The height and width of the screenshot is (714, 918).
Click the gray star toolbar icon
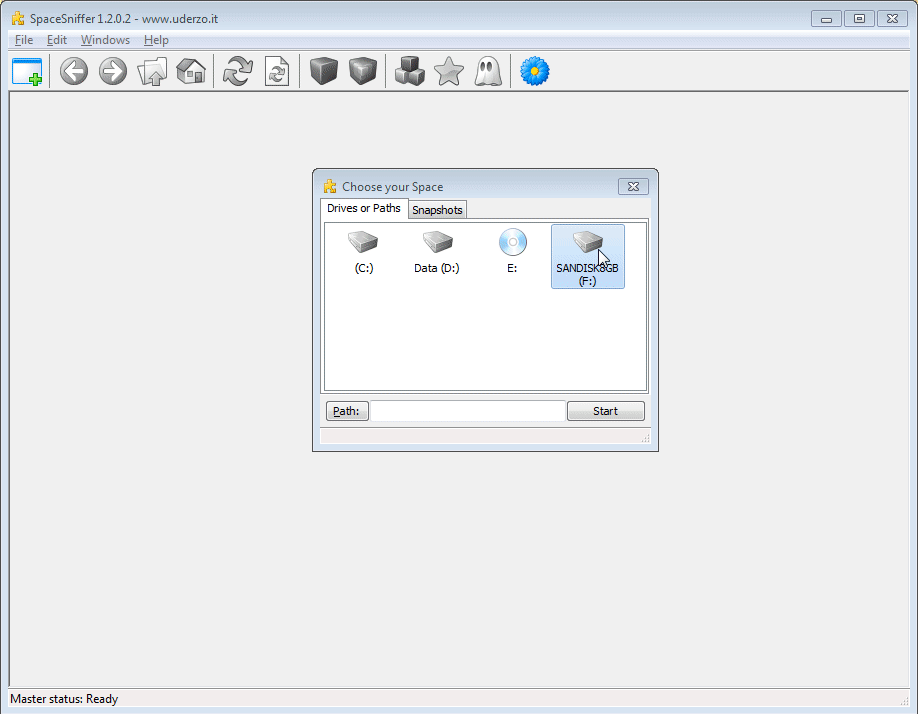click(x=449, y=72)
